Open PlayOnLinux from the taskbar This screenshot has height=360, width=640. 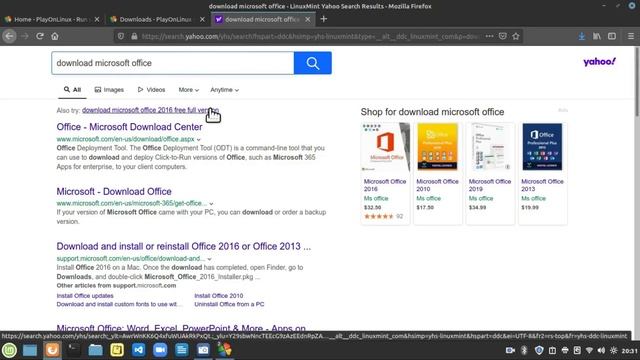[x=224, y=350]
